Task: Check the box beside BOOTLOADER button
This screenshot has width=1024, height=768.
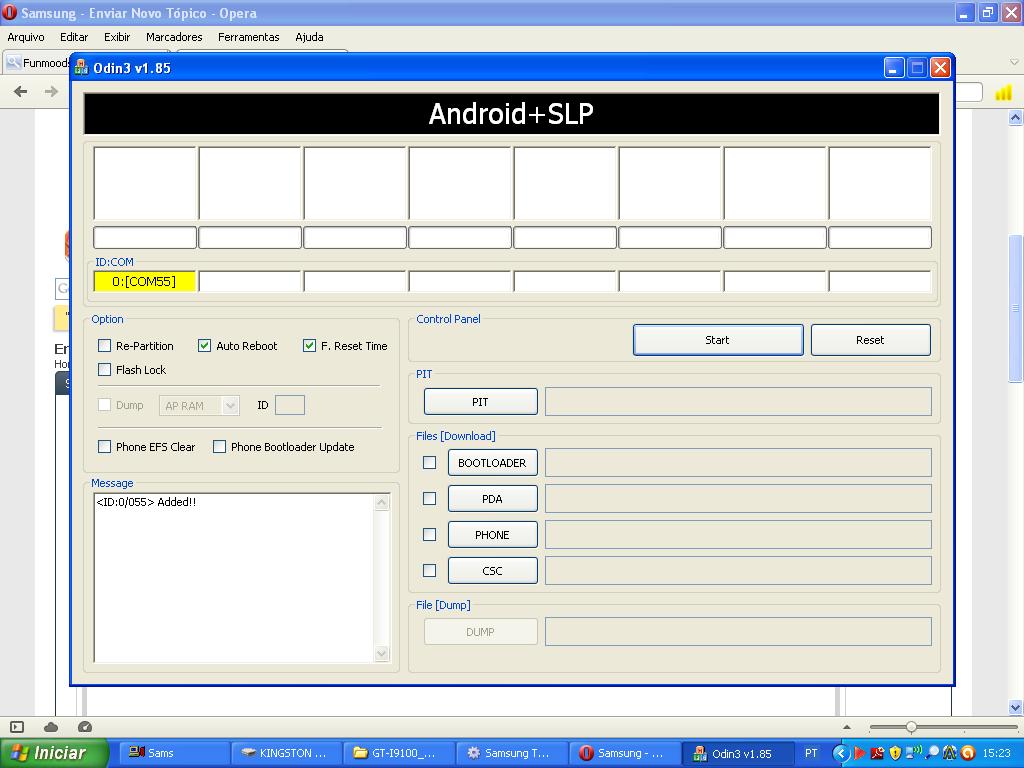Action: tap(430, 462)
